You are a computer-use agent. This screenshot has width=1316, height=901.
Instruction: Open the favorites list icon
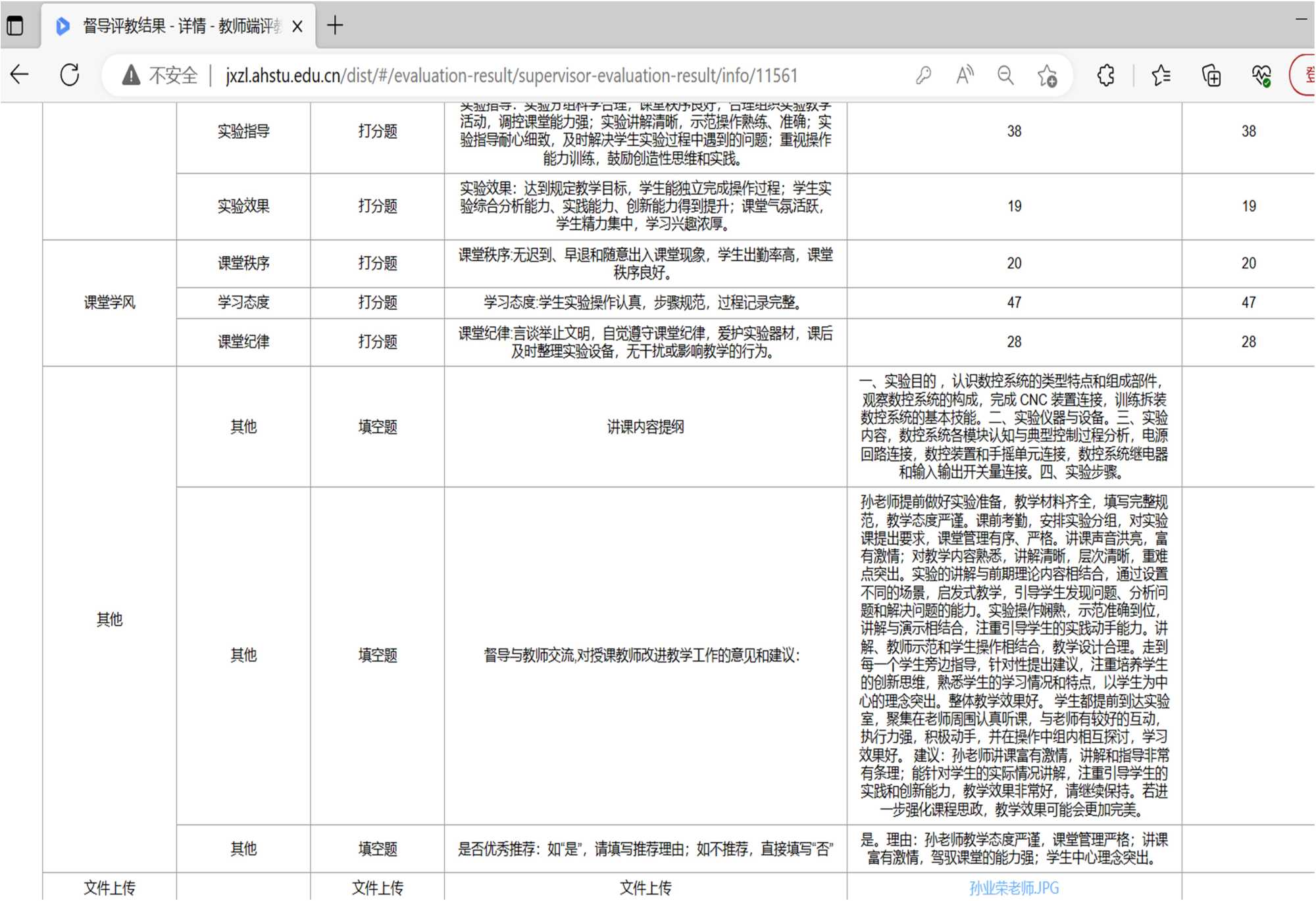pyautogui.click(x=1161, y=76)
